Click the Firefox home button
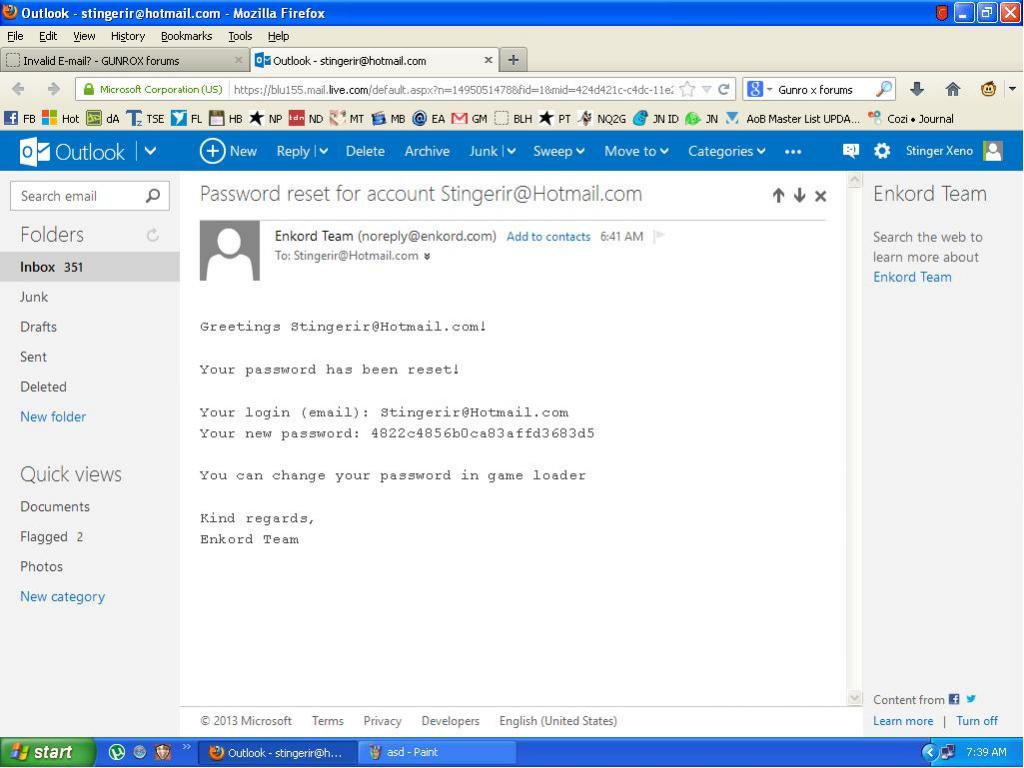The height and width of the screenshot is (768, 1024). [x=953, y=89]
